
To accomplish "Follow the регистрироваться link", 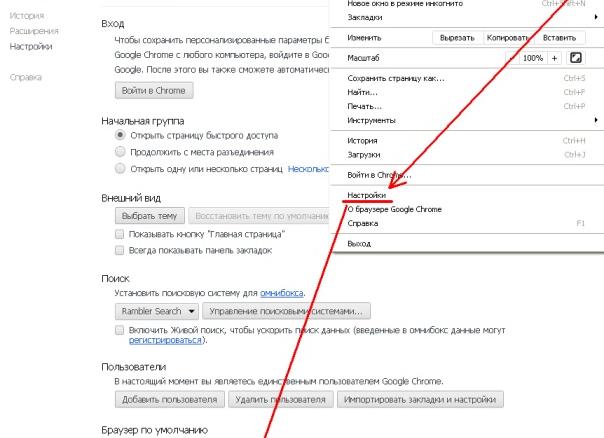I will pos(165,340).
